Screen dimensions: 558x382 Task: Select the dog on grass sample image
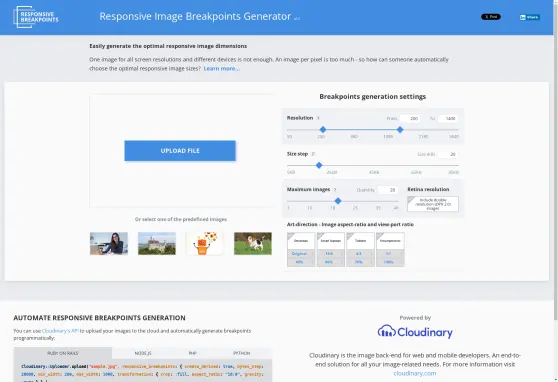(x=253, y=244)
